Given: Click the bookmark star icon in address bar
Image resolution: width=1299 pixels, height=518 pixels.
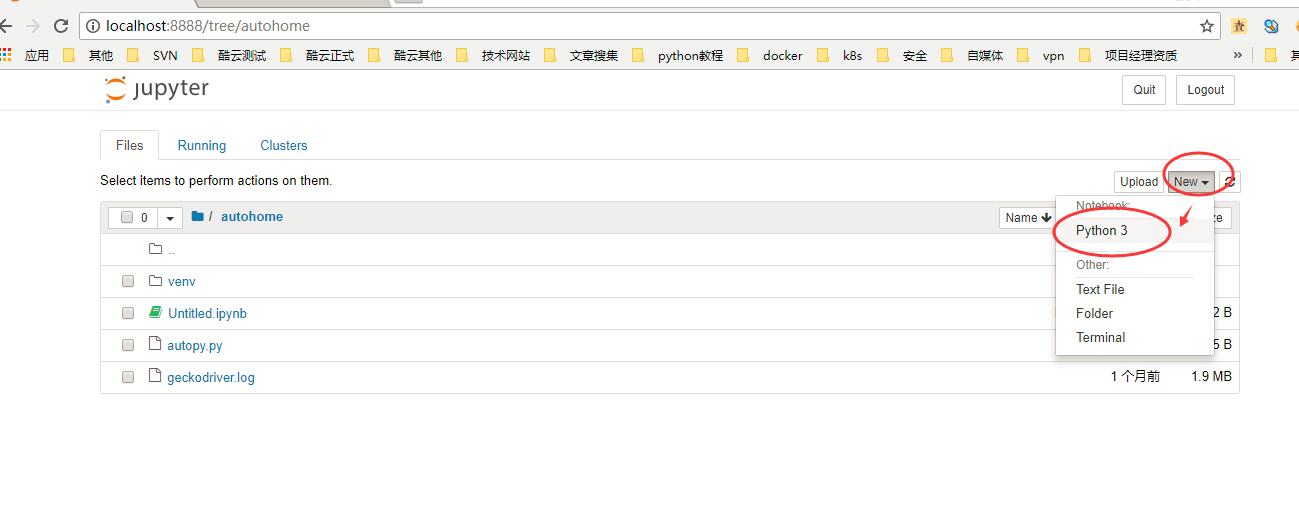Looking at the screenshot, I should pos(1207,26).
